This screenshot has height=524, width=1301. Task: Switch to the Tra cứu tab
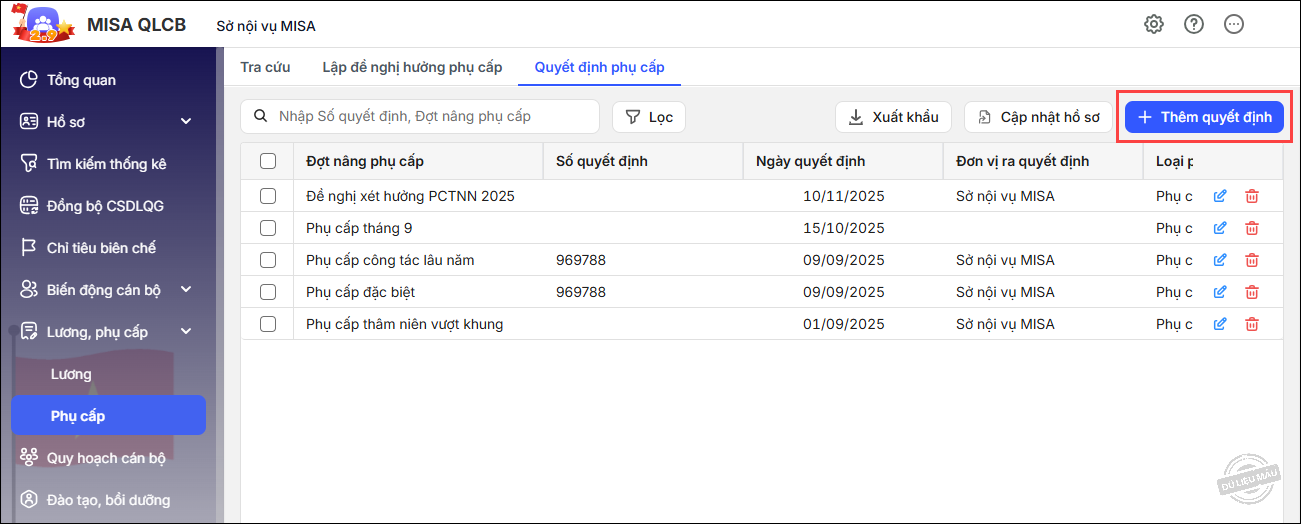pyautogui.click(x=265, y=67)
